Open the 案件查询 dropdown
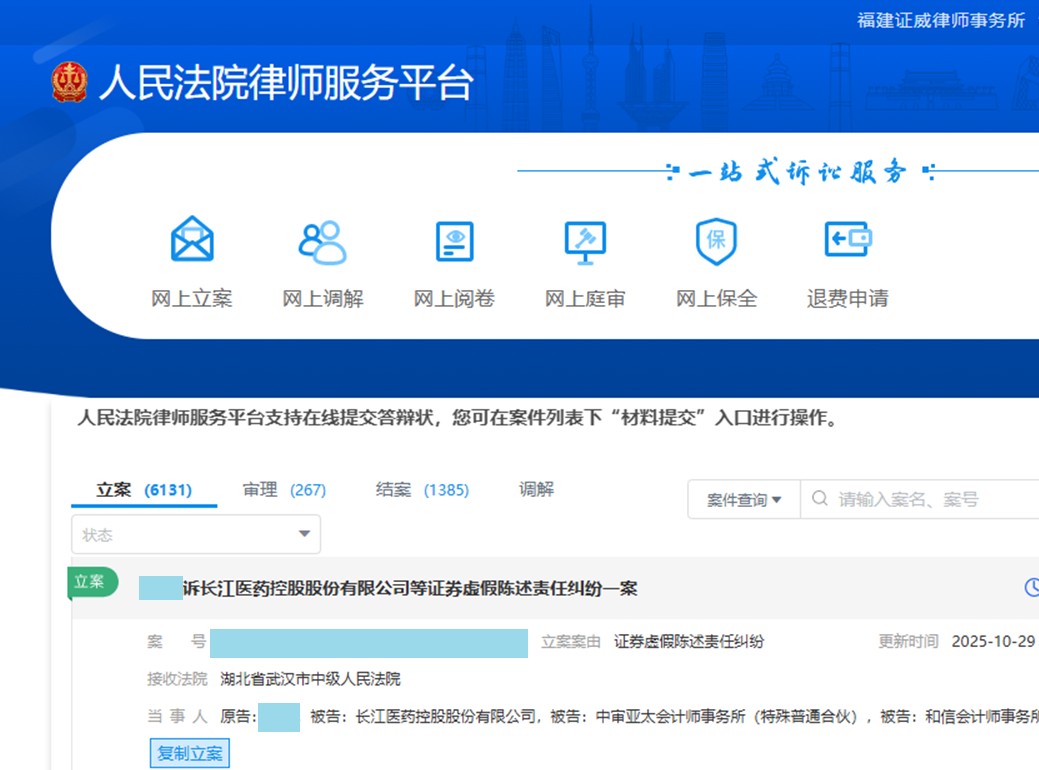This screenshot has width=1039, height=770. coord(744,500)
